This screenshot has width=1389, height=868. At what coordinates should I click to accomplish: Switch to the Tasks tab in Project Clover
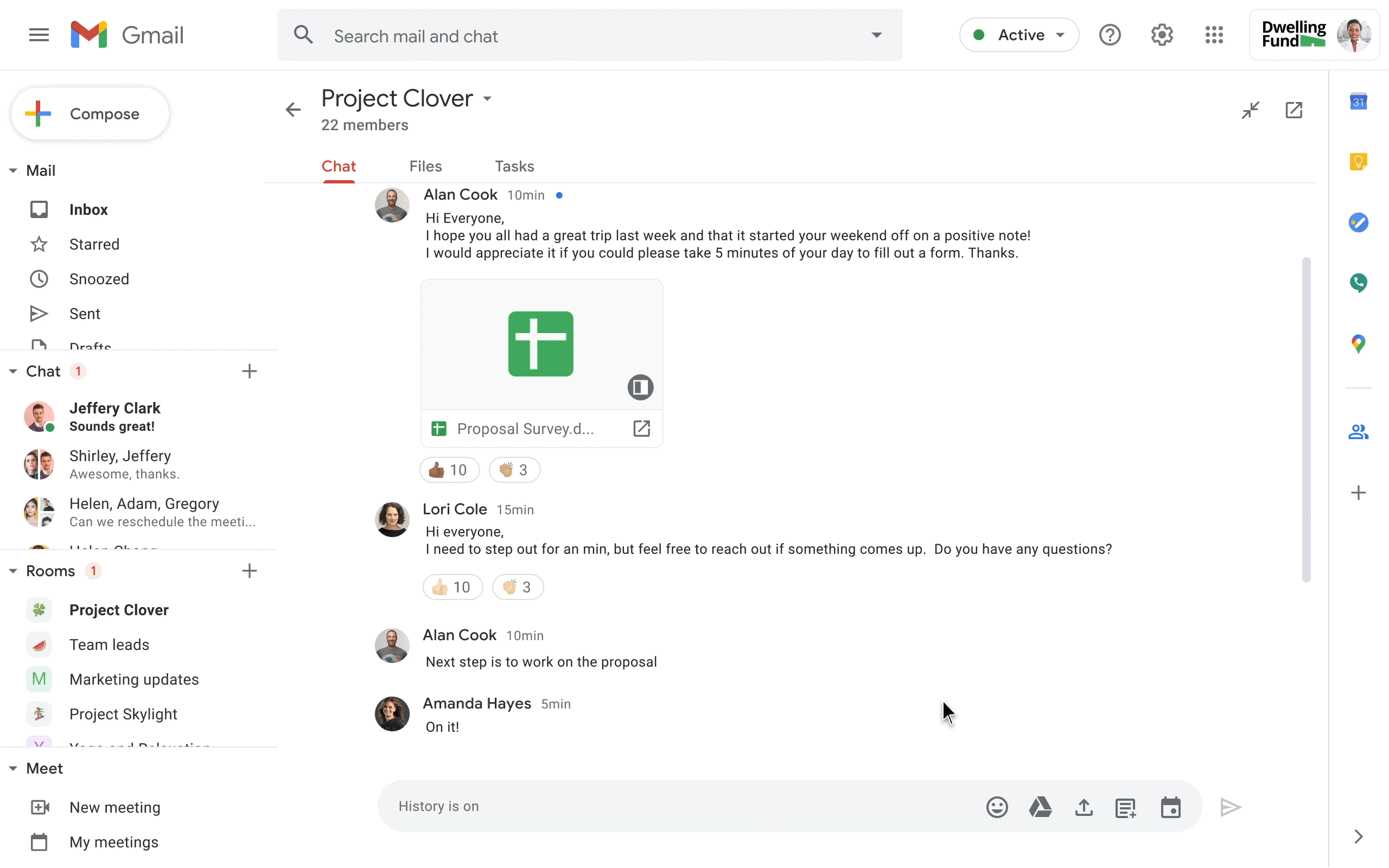point(514,166)
